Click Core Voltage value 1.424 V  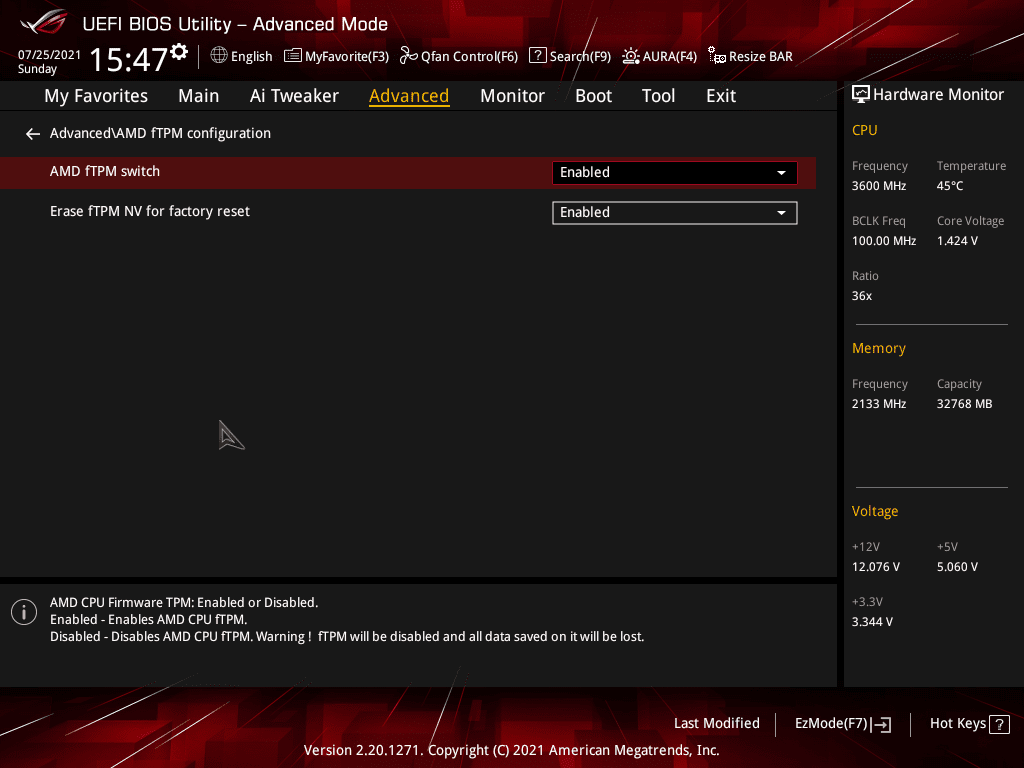pos(957,241)
